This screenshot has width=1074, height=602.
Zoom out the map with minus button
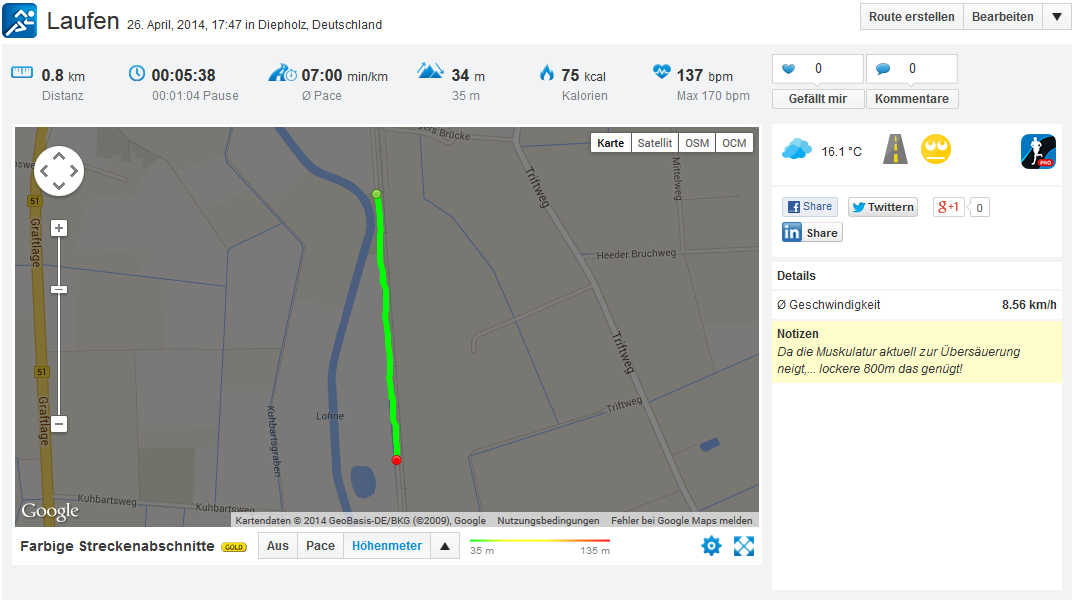pyautogui.click(x=59, y=424)
